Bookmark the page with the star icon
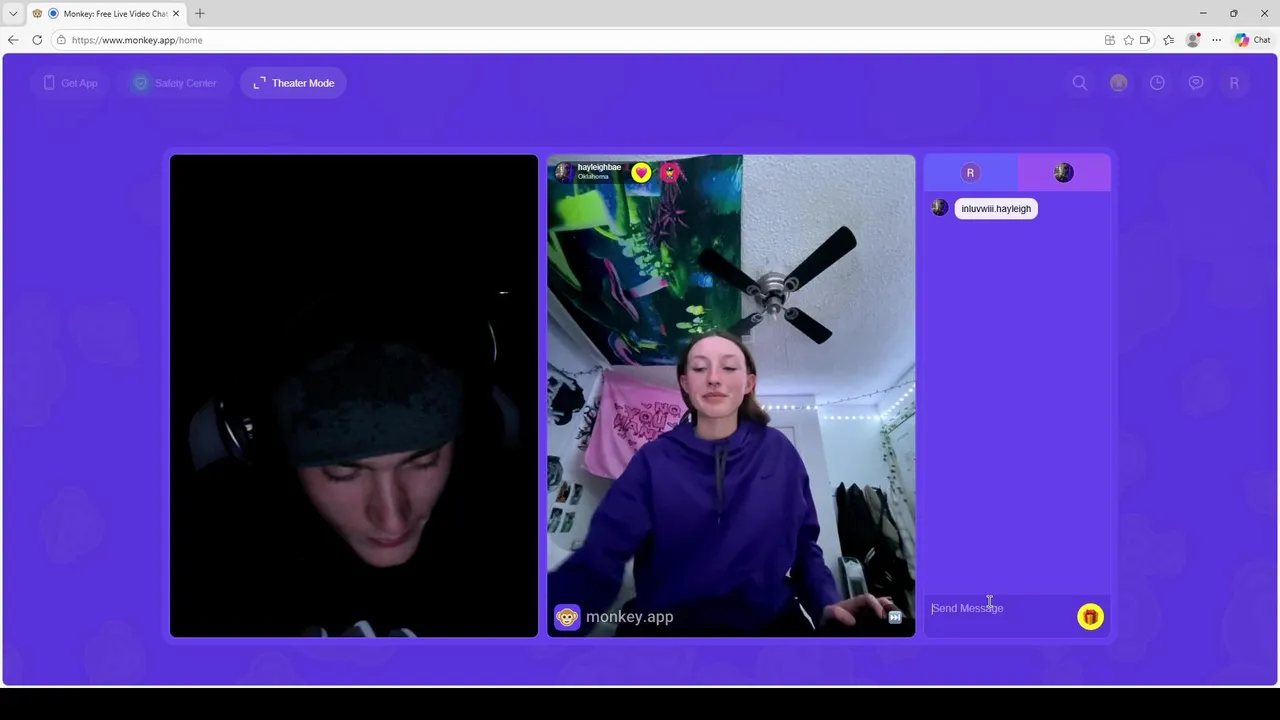Screen dimensions: 1280x720 1128,40
